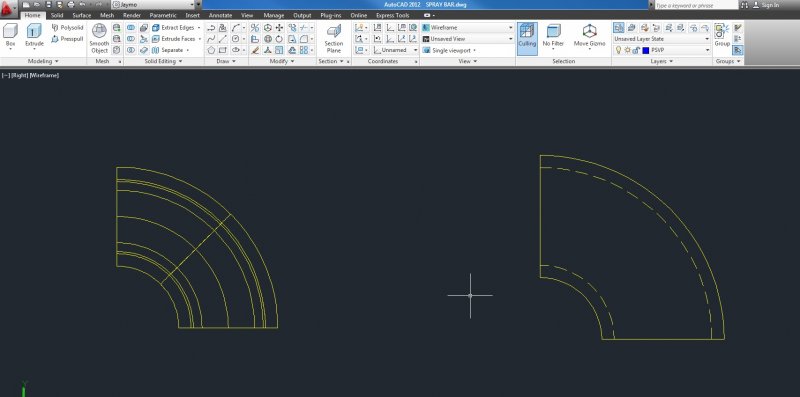Open the Annotate ribbon tab

pos(220,15)
